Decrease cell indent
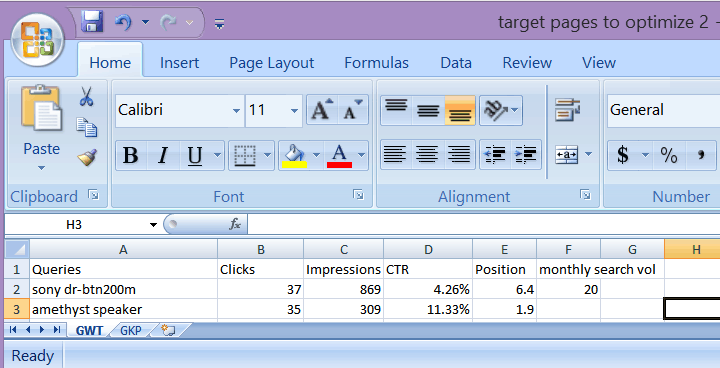This screenshot has width=720, height=368. pyautogui.click(x=495, y=155)
